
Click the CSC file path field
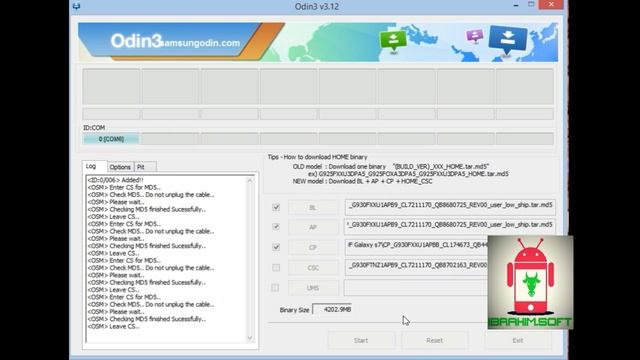coord(416,267)
